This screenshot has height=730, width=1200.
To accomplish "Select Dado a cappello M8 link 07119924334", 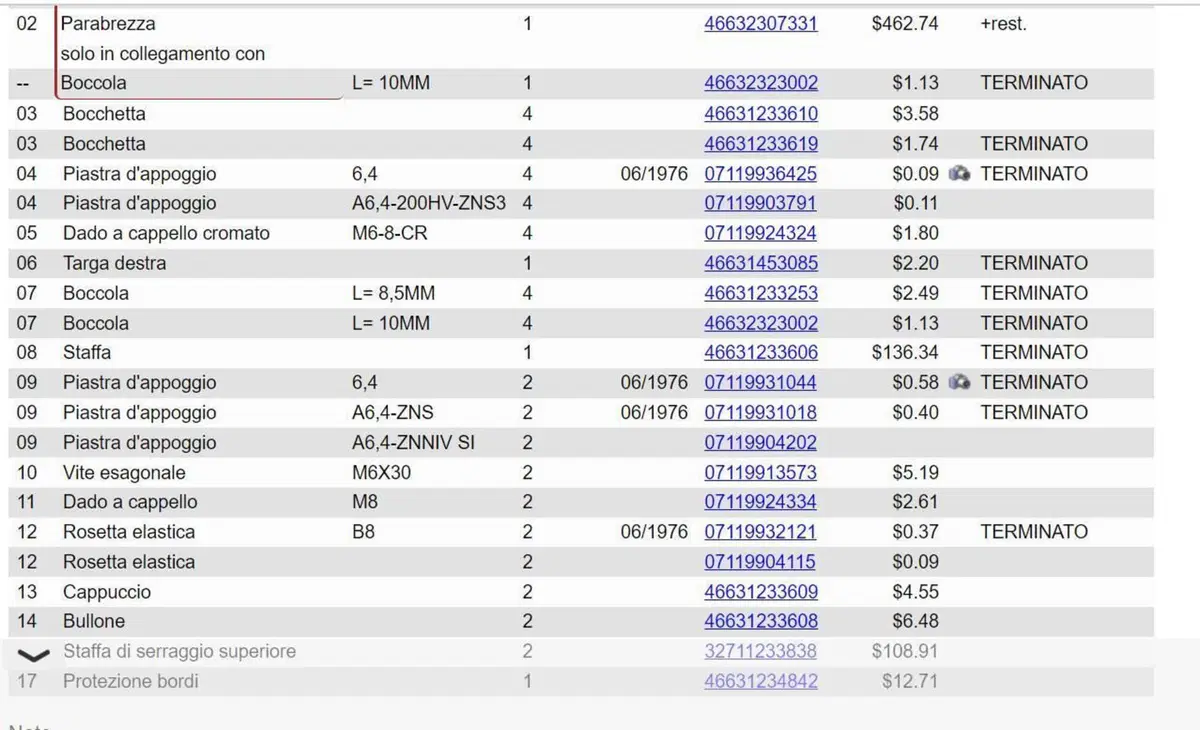I will pos(761,502).
